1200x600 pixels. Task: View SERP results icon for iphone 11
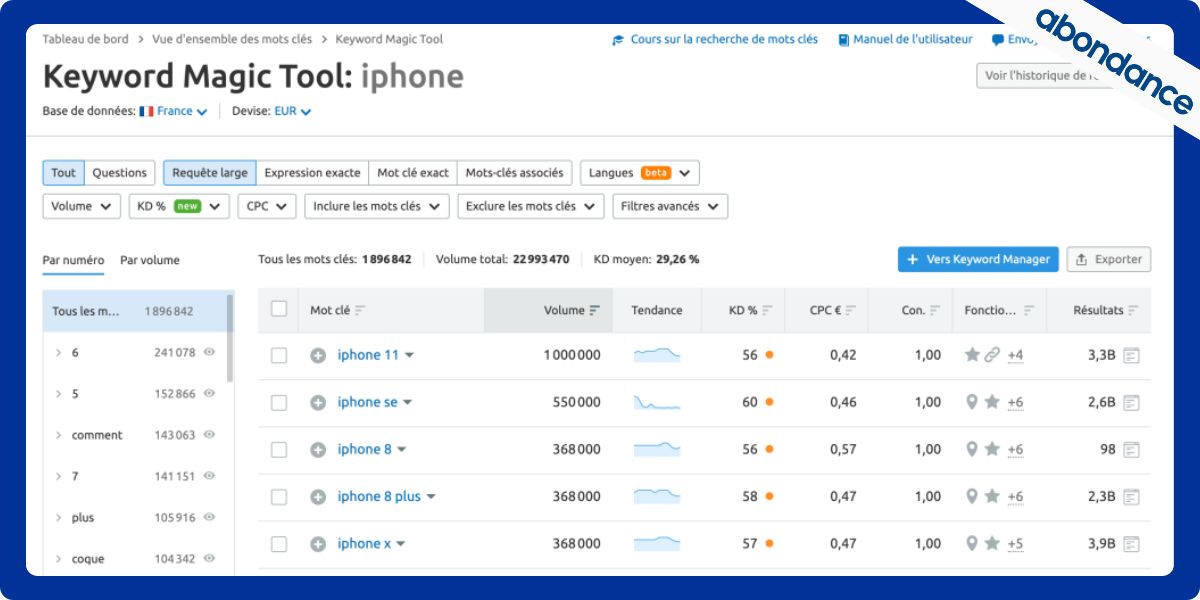click(x=1131, y=355)
